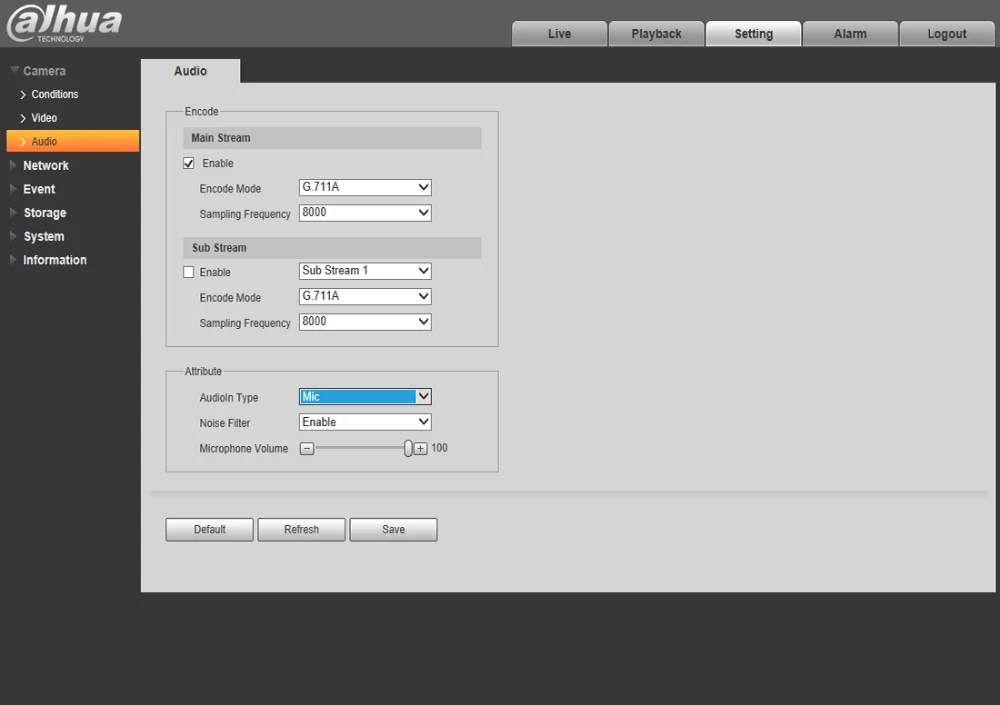Viewport: 1000px width, 705px height.
Task: Click the Default button
Action: (x=209, y=530)
